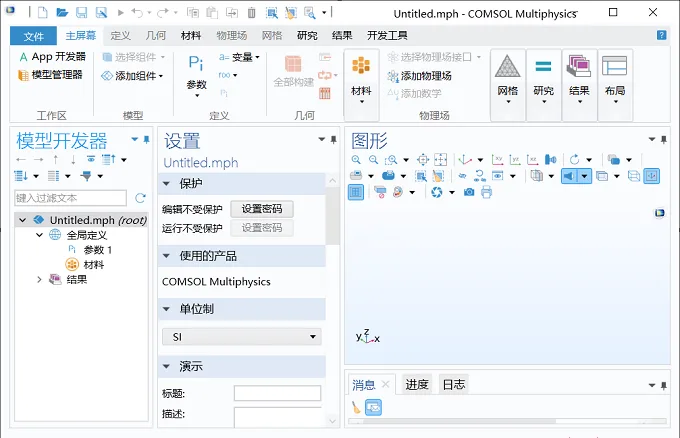Take an image snapshot with camera icon
Viewport: 680px width, 438px height.
coord(469,192)
